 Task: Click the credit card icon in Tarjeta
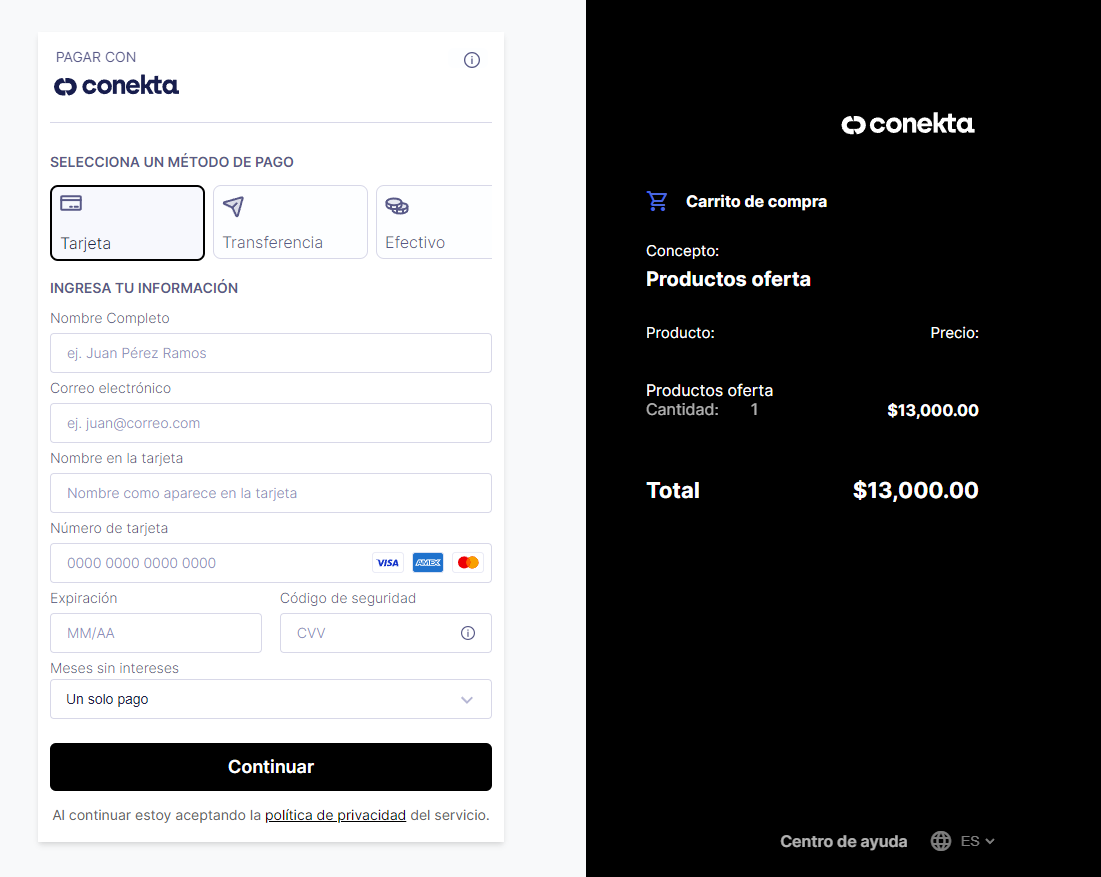coord(71,203)
